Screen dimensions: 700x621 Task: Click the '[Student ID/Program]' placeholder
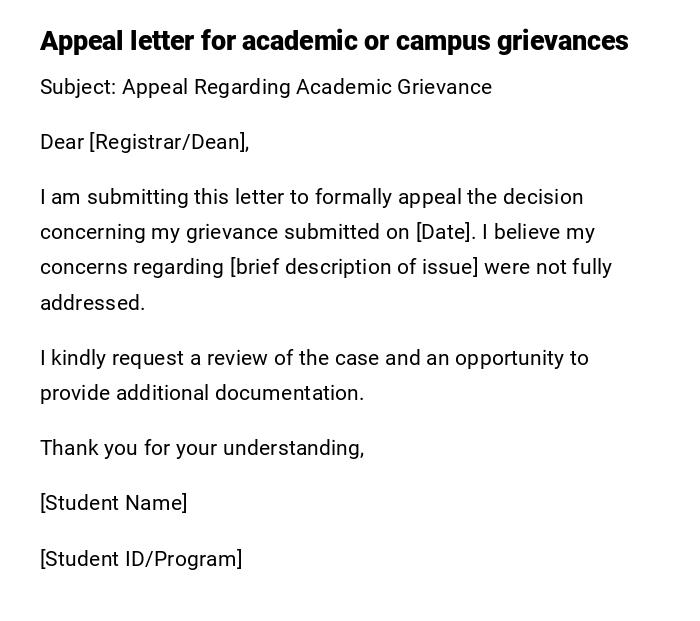[141, 559]
